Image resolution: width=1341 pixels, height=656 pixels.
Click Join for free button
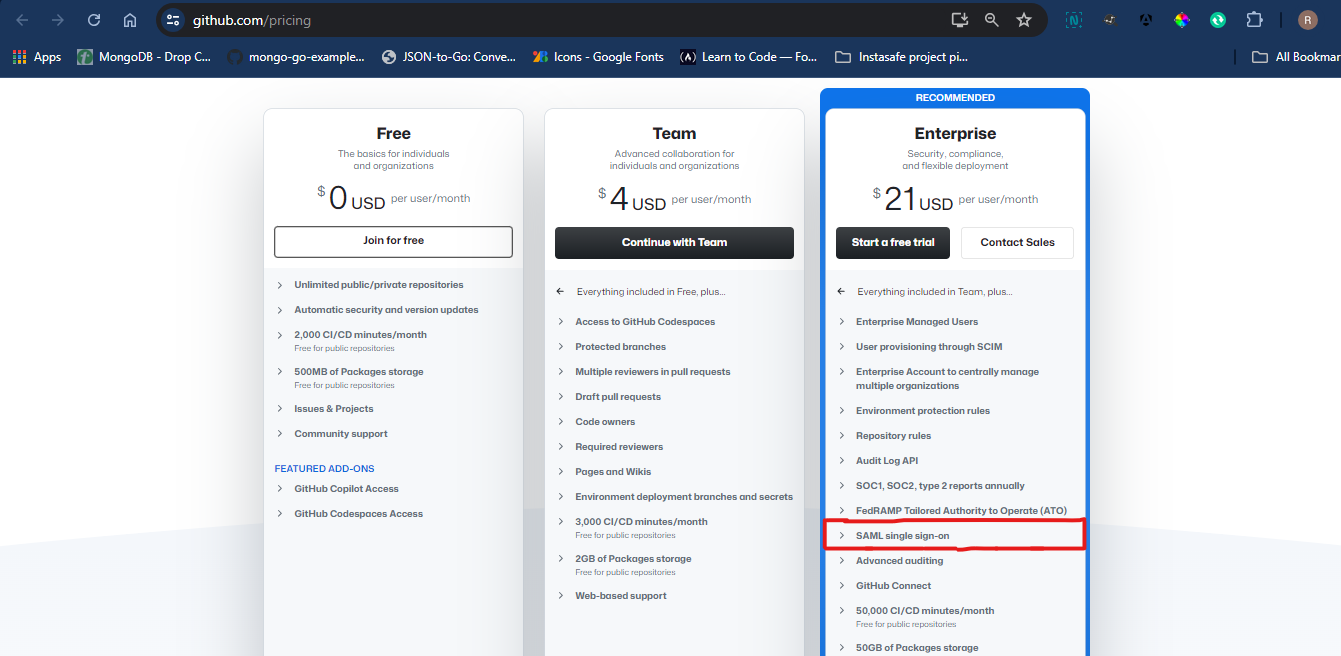(x=393, y=241)
